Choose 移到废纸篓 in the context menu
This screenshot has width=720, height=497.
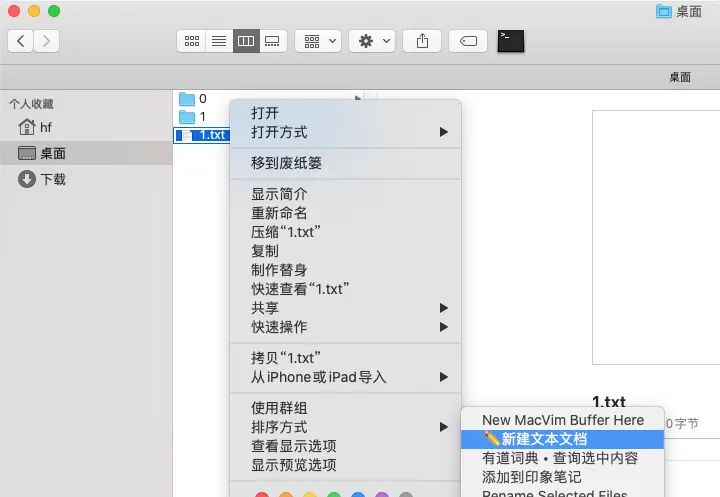pyautogui.click(x=345, y=163)
